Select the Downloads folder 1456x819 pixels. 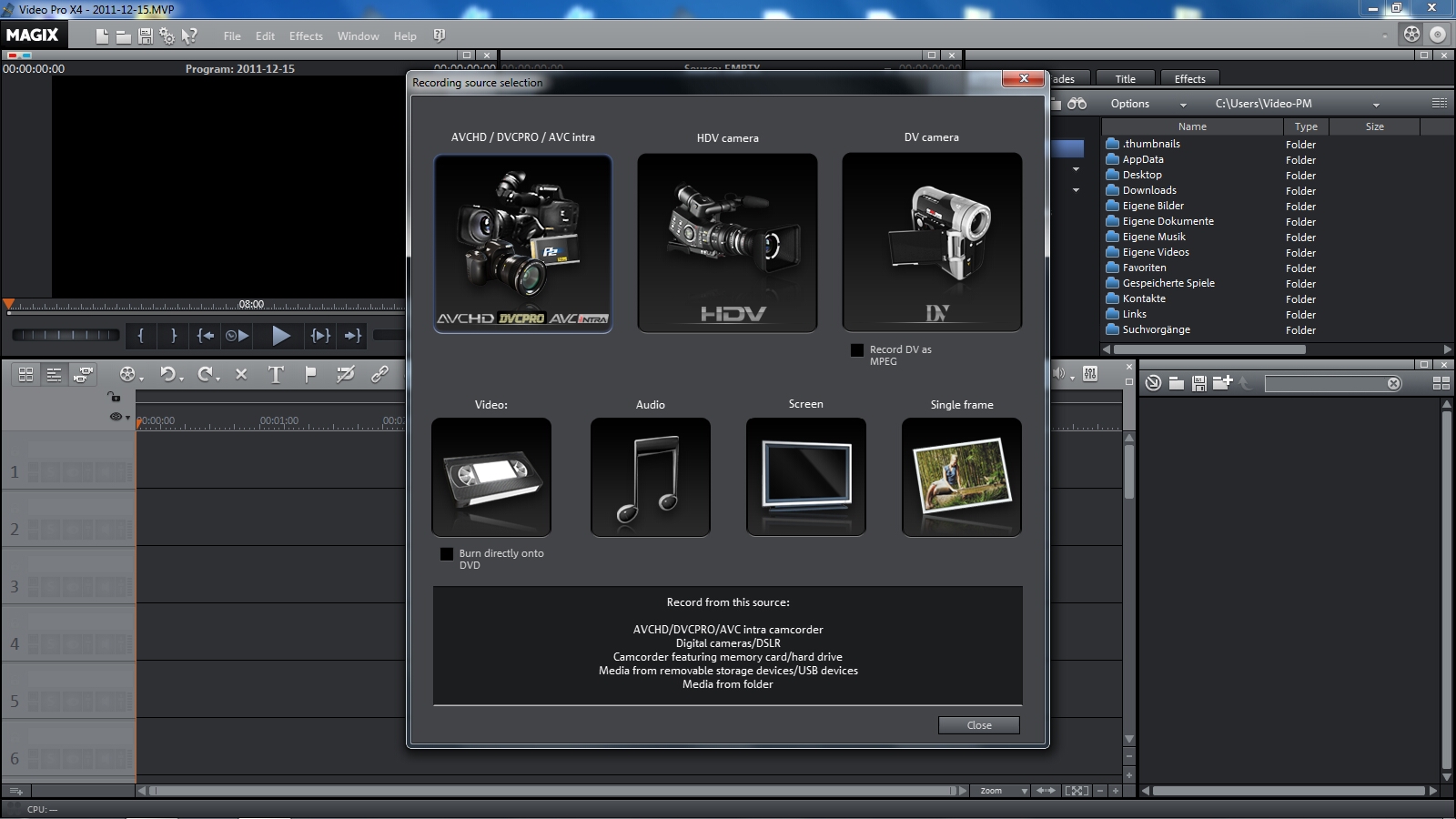pos(1149,190)
